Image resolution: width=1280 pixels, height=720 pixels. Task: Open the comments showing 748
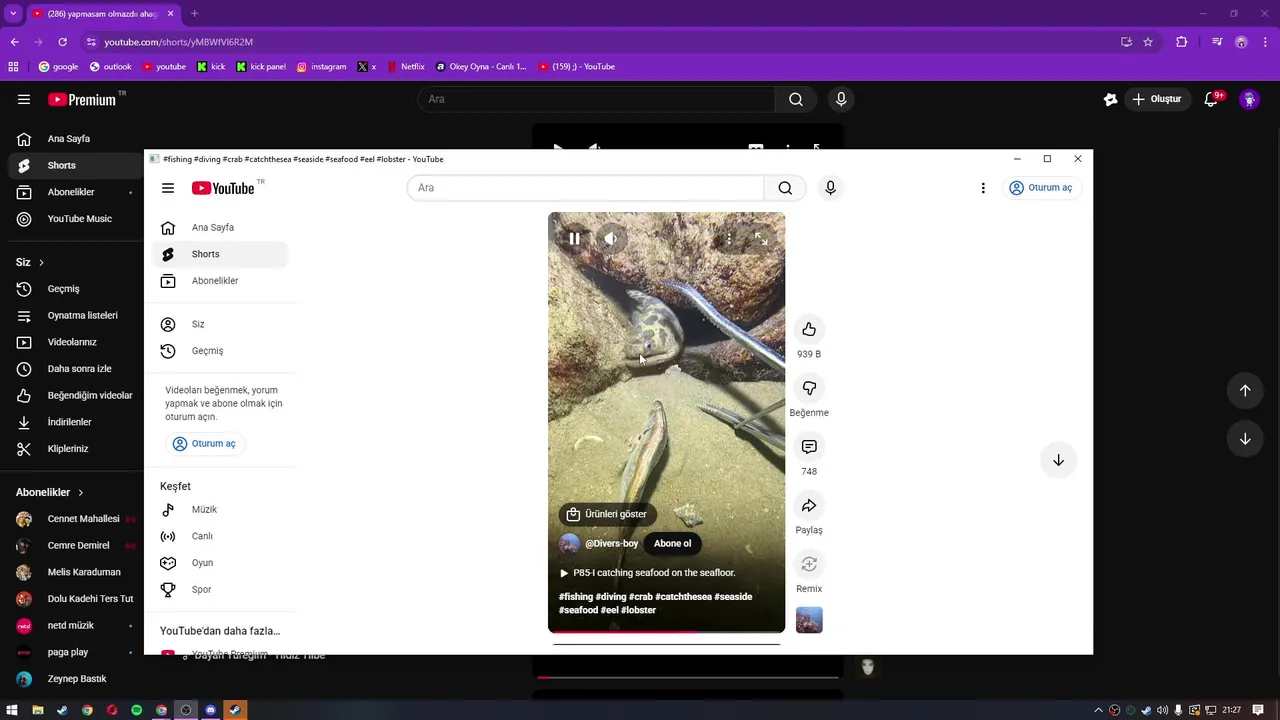[x=809, y=447]
